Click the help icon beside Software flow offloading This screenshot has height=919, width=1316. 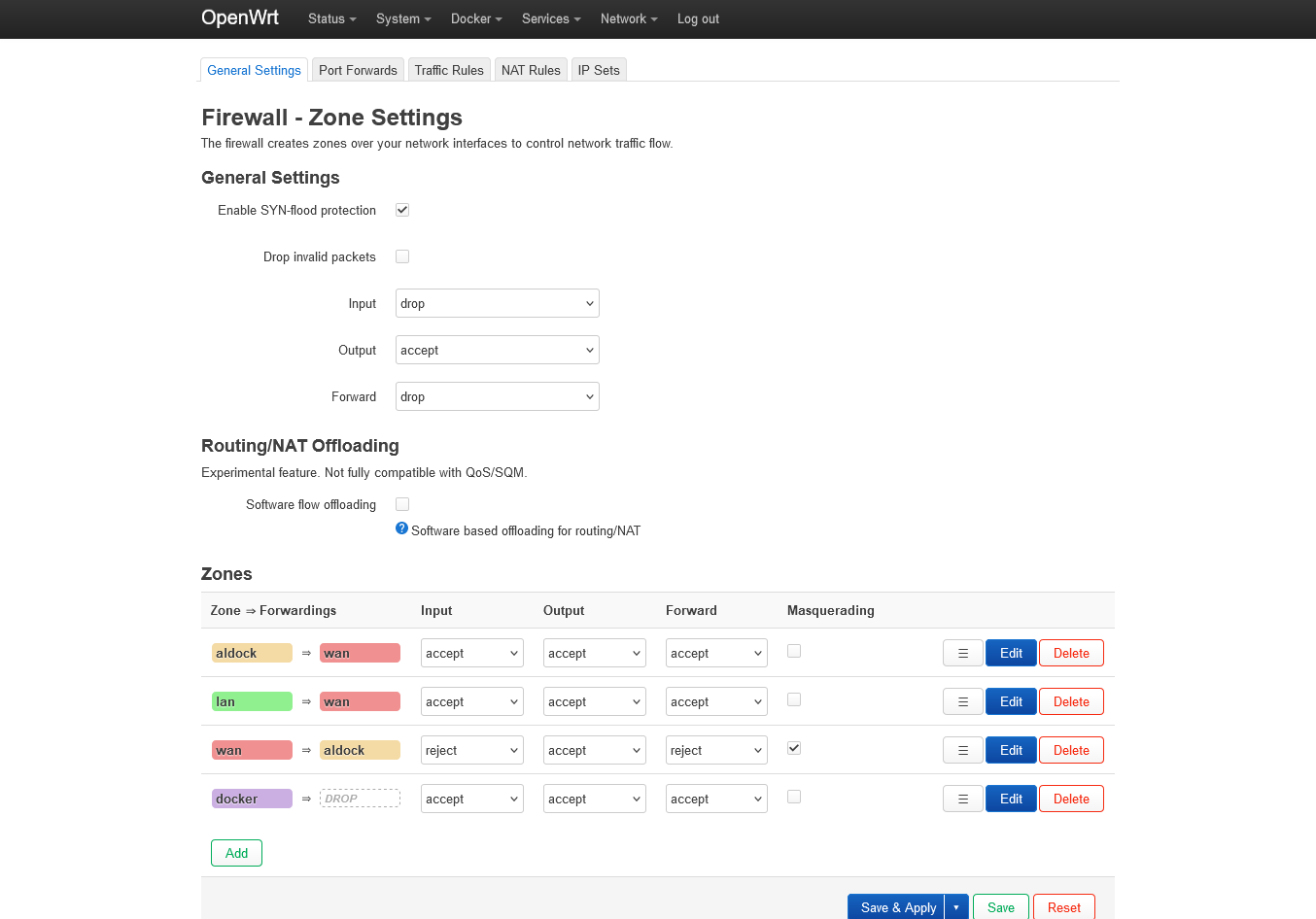(x=401, y=528)
